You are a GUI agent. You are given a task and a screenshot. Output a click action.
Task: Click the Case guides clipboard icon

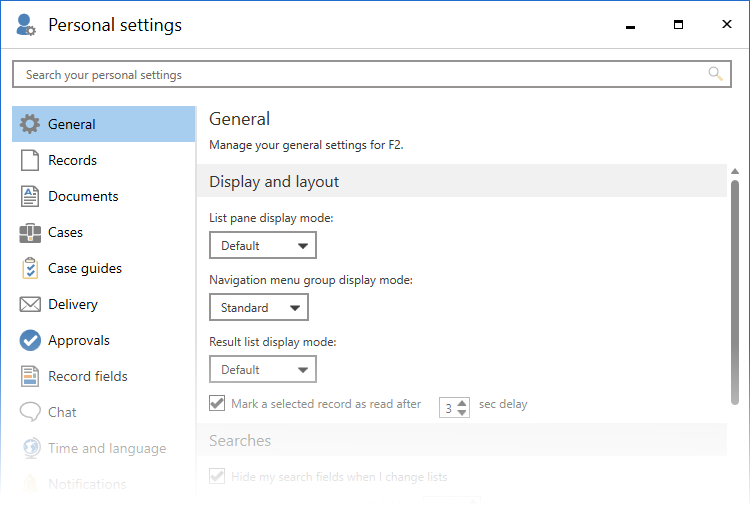pos(30,269)
